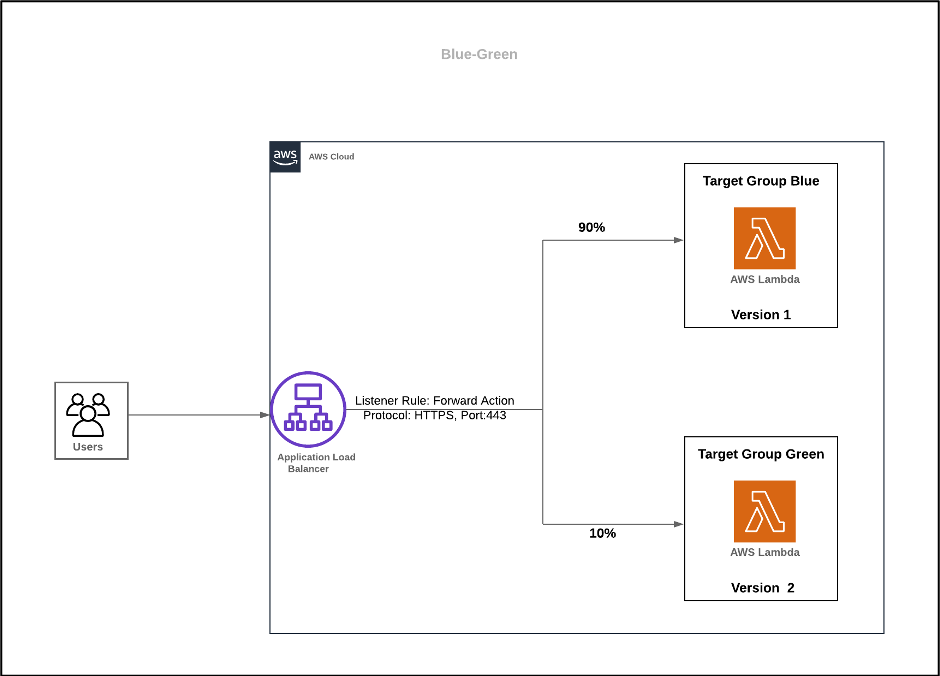Screen dimensions: 940x676
Task: Click the Blue-Green diagram title
Action: tap(479, 54)
